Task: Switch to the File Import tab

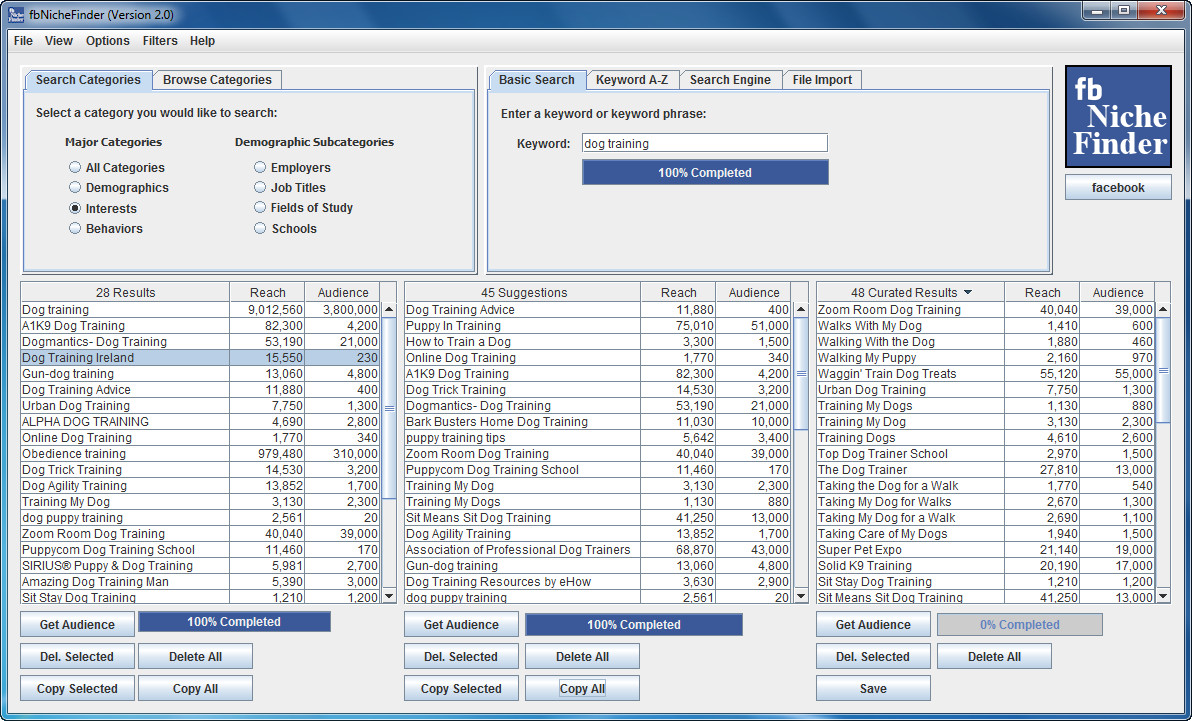Action: coord(822,80)
